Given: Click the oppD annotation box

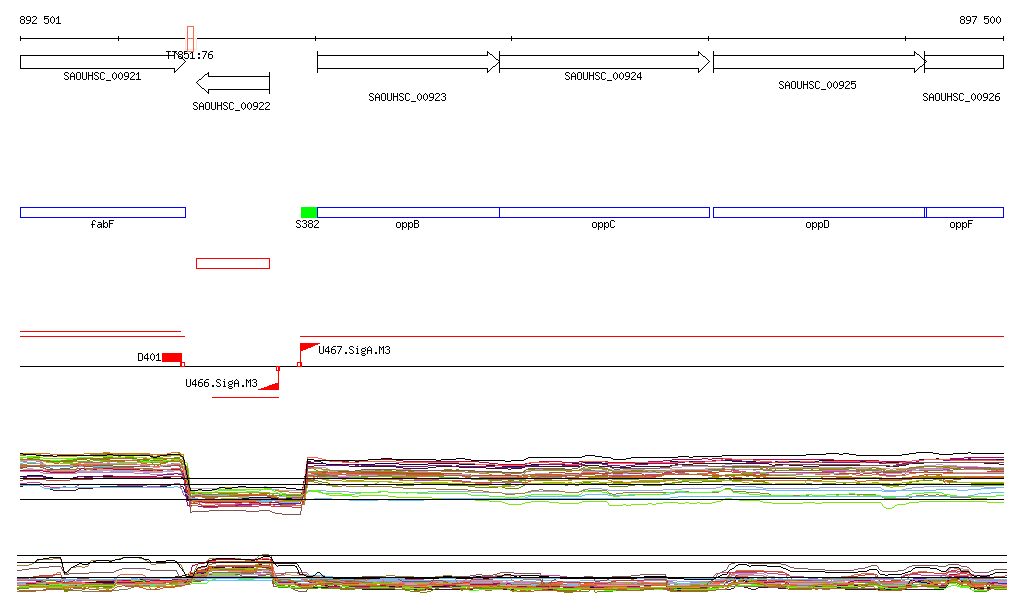Looking at the screenshot, I should click(818, 212).
